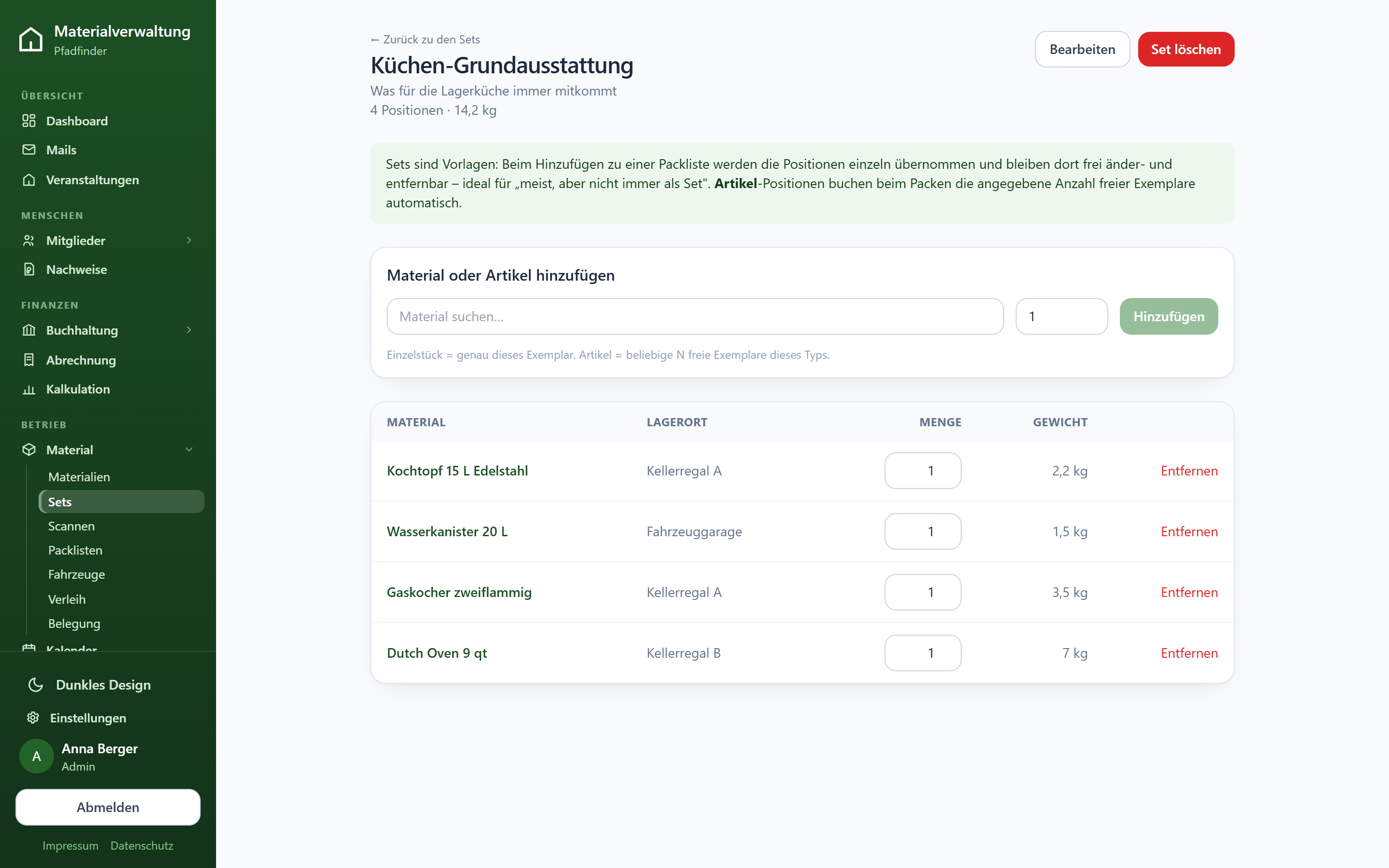Remove Kochtopf 15 L Edelstahl via Entfernen
Viewport: 1389px width, 868px height.
[1189, 471]
